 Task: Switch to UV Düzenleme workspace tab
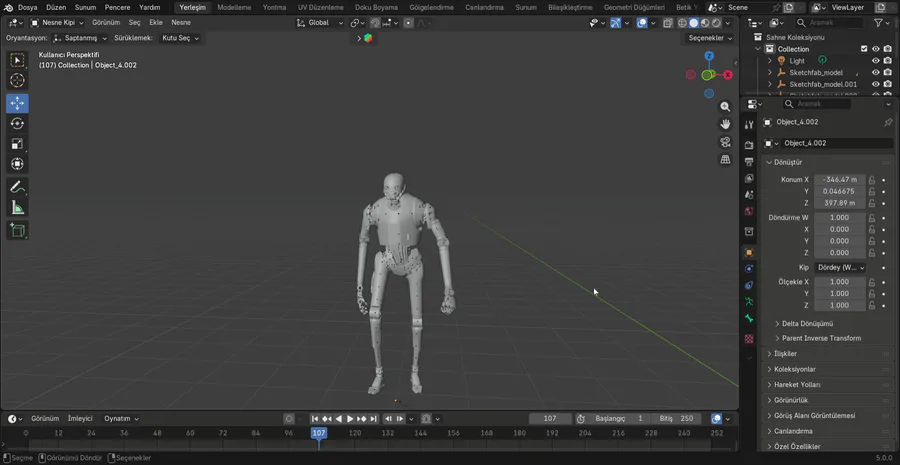[320, 7]
